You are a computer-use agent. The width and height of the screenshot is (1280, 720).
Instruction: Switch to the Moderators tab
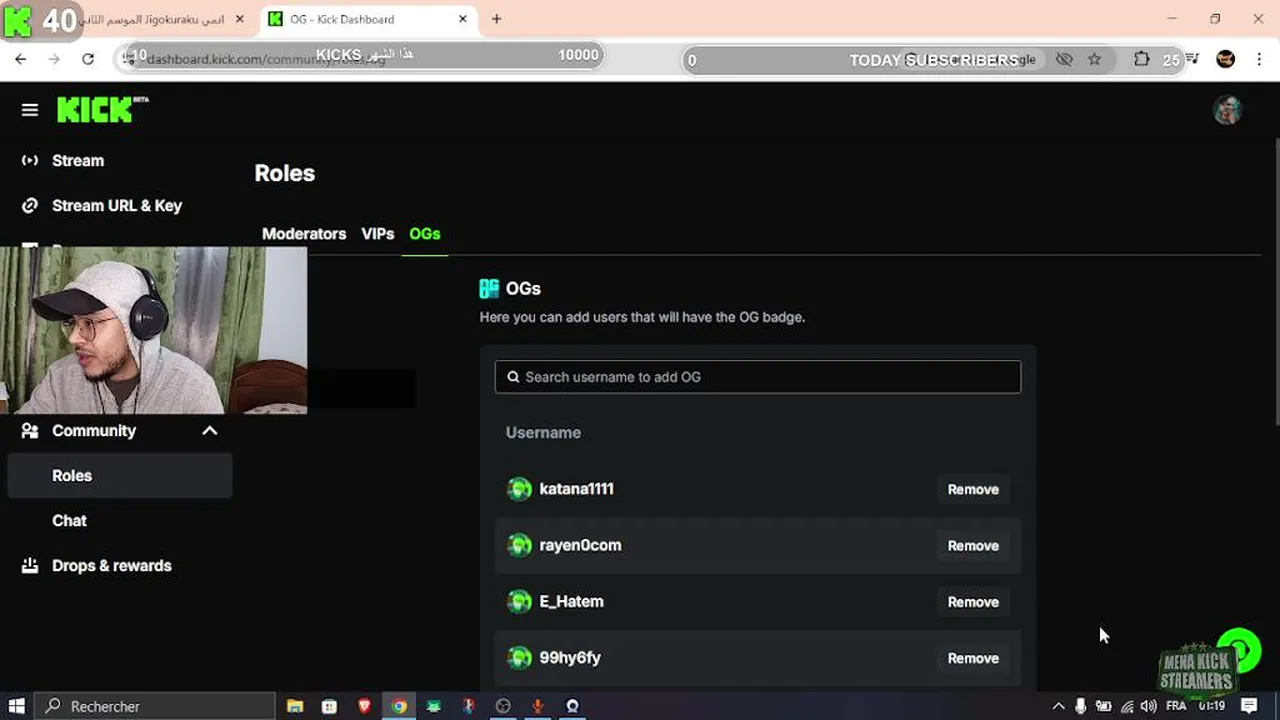pyautogui.click(x=304, y=234)
